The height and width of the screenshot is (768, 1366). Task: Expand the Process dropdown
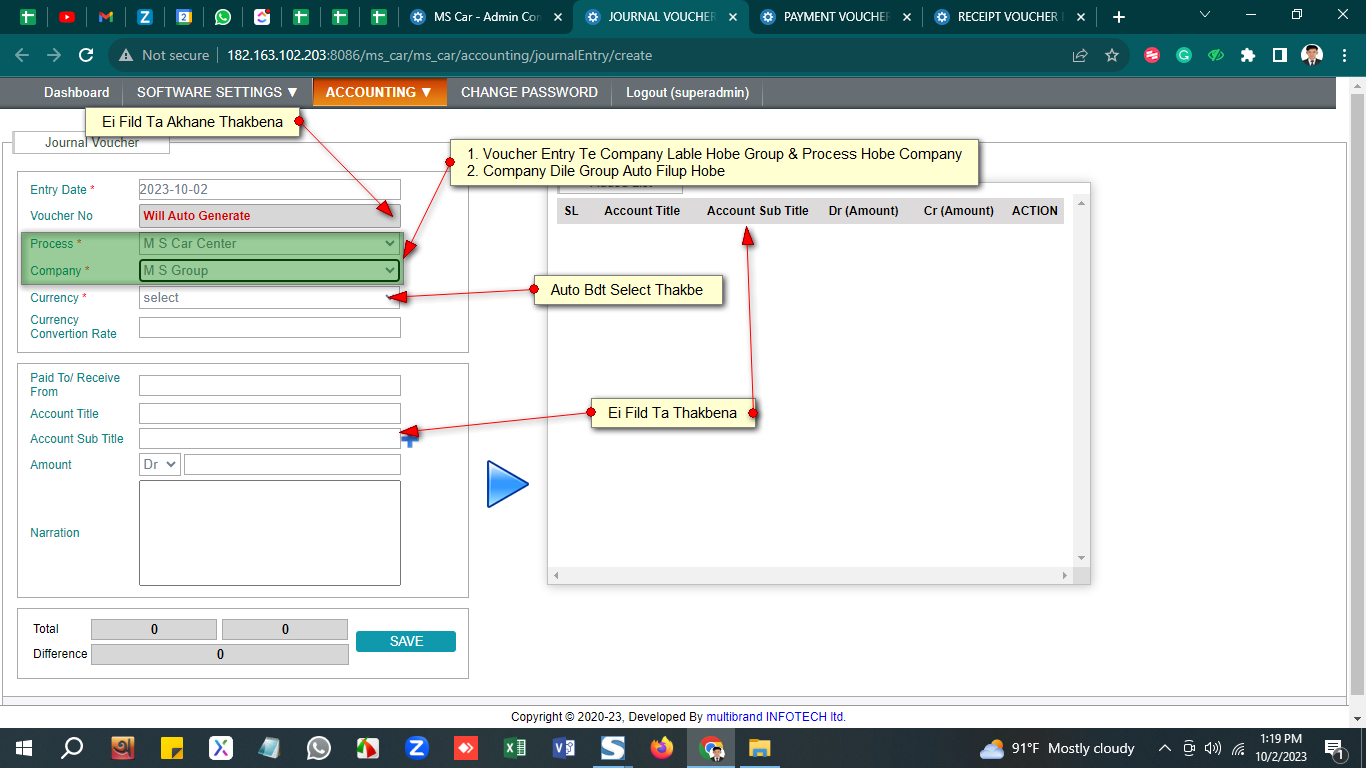[269, 243]
